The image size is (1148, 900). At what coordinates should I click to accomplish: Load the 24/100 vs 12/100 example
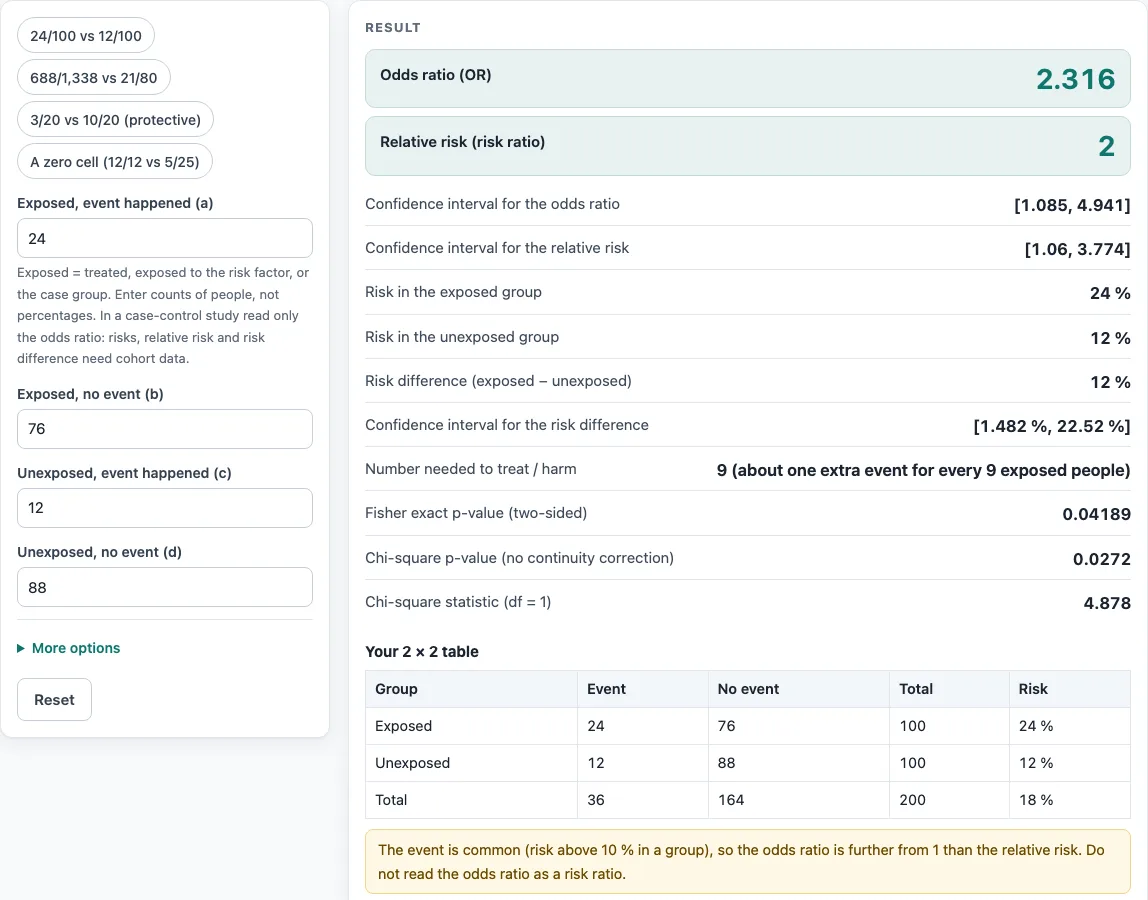click(86, 36)
